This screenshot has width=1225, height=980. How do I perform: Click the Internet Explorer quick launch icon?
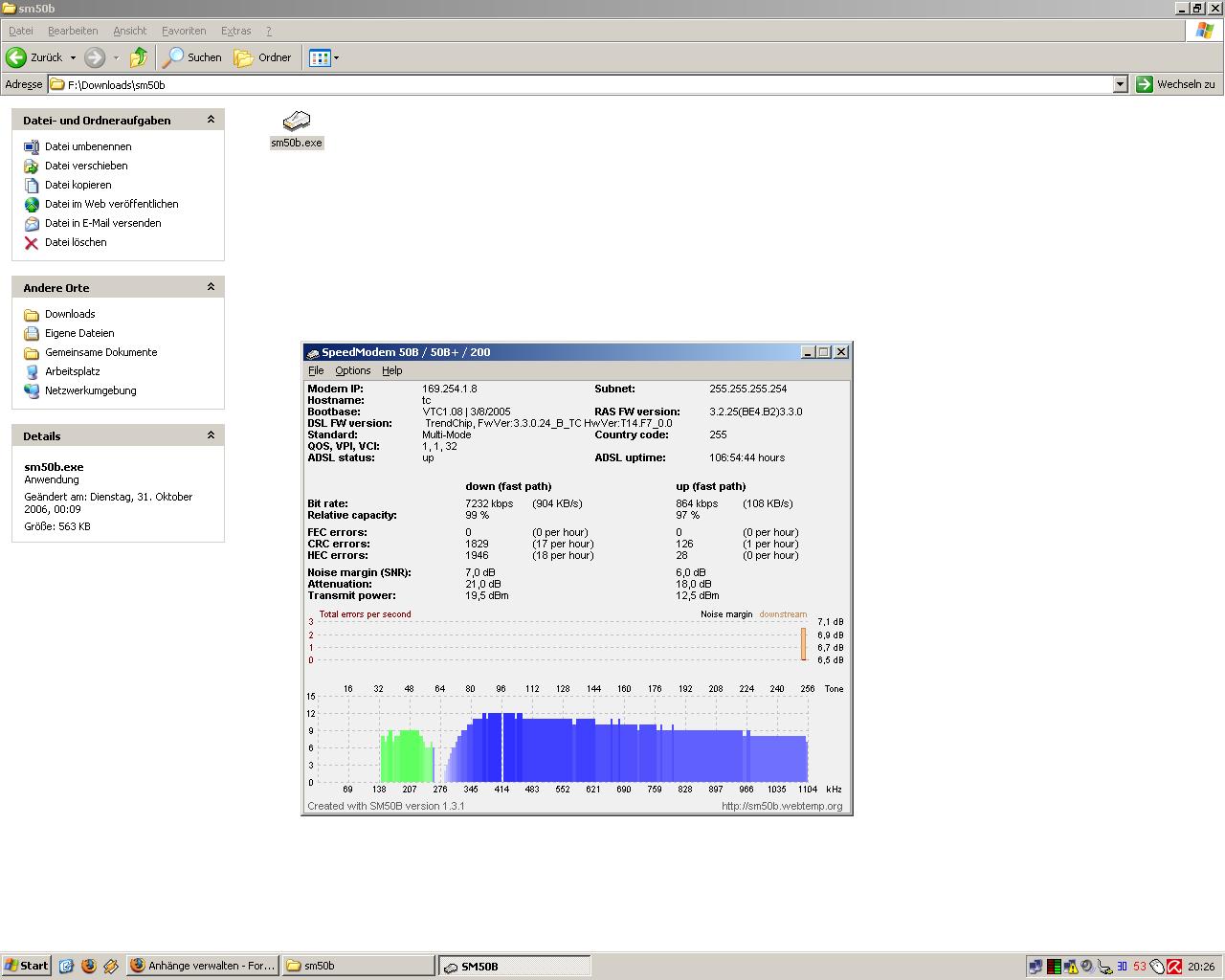click(x=66, y=966)
